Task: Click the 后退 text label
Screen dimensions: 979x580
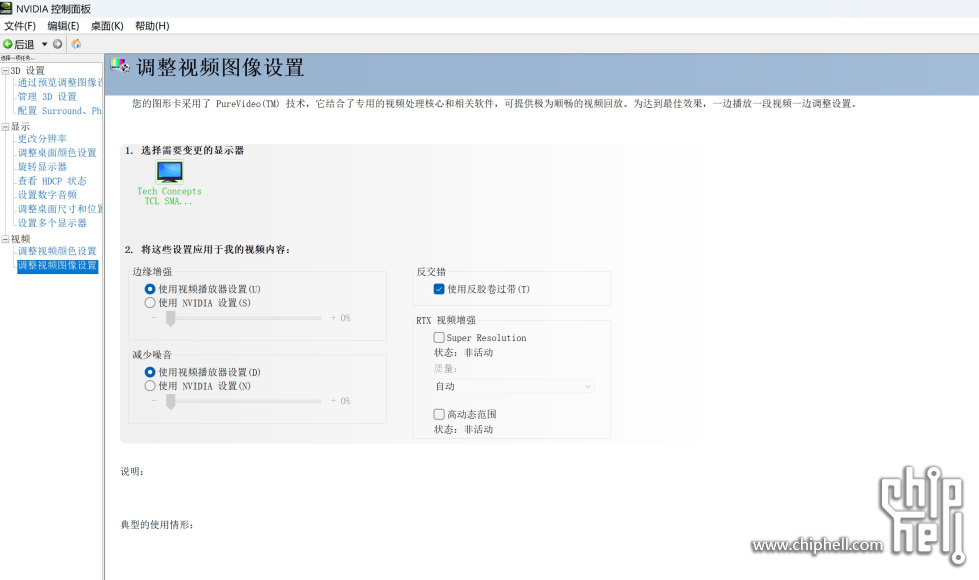Action: point(24,44)
